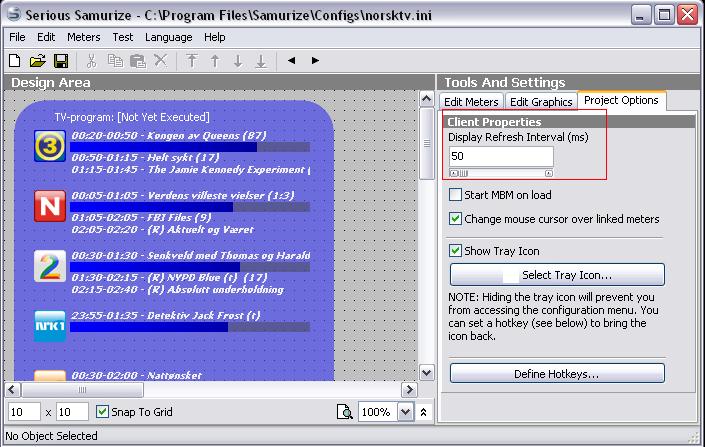
Task: Open the File menu
Action: pyautogui.click(x=17, y=37)
